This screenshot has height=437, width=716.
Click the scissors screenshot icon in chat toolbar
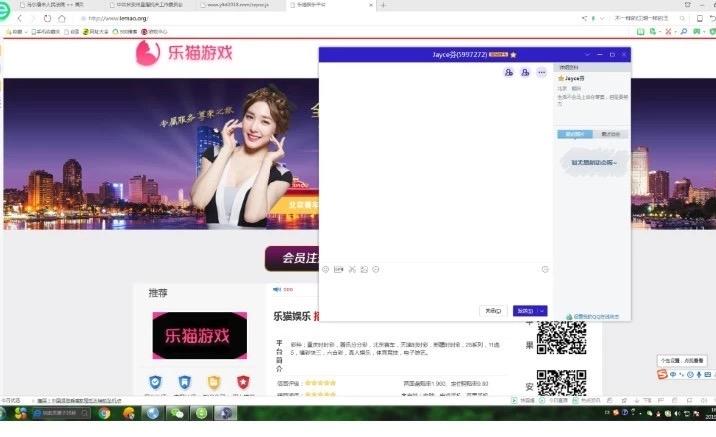coord(352,269)
